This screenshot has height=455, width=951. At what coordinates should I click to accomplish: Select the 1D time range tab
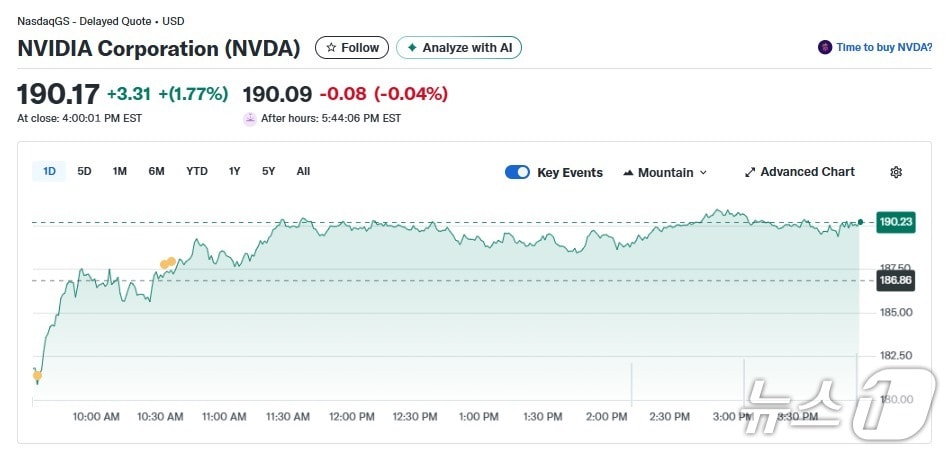pyautogui.click(x=49, y=171)
